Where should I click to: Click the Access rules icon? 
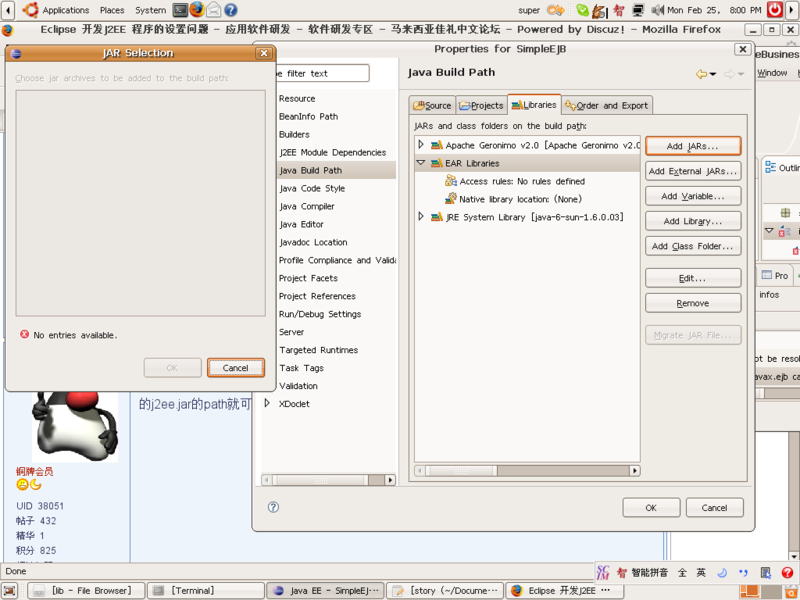tap(450, 181)
